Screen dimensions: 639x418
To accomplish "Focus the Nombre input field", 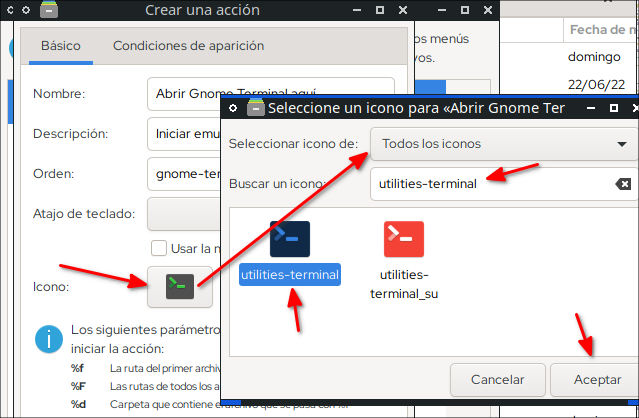I will coord(271,94).
